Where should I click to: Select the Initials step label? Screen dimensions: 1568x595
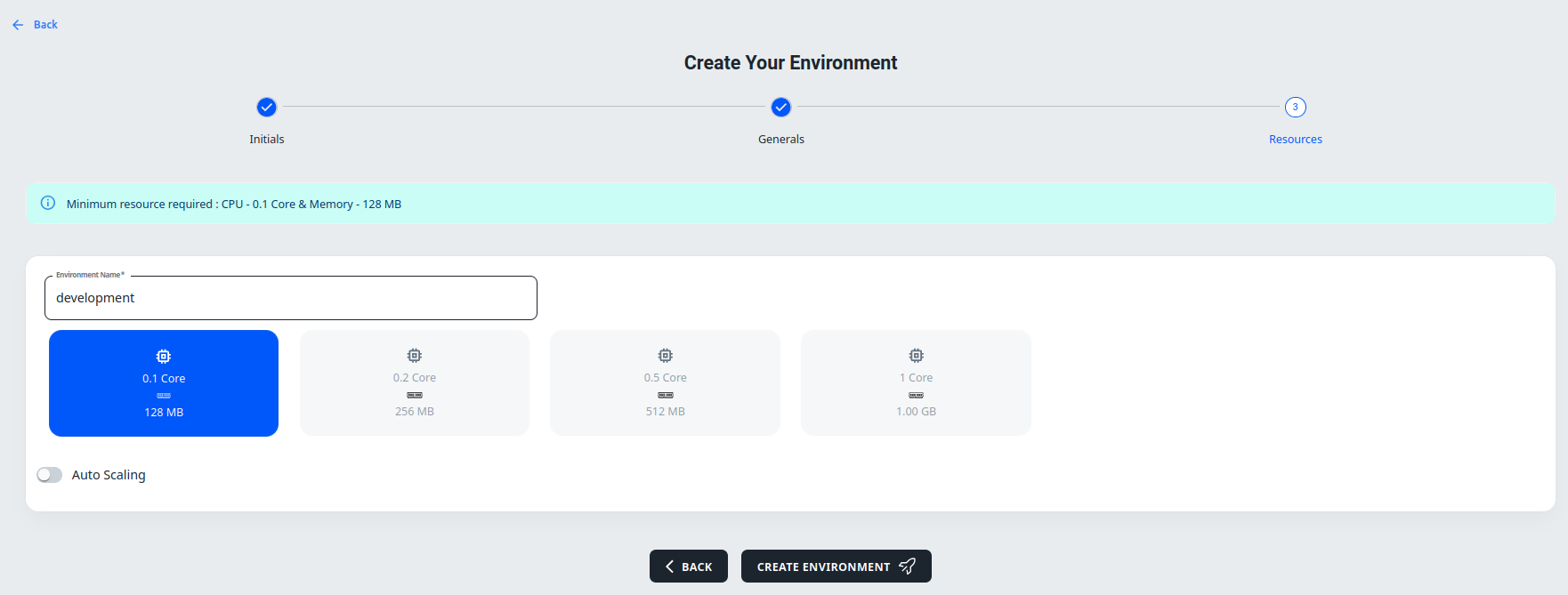pos(267,140)
